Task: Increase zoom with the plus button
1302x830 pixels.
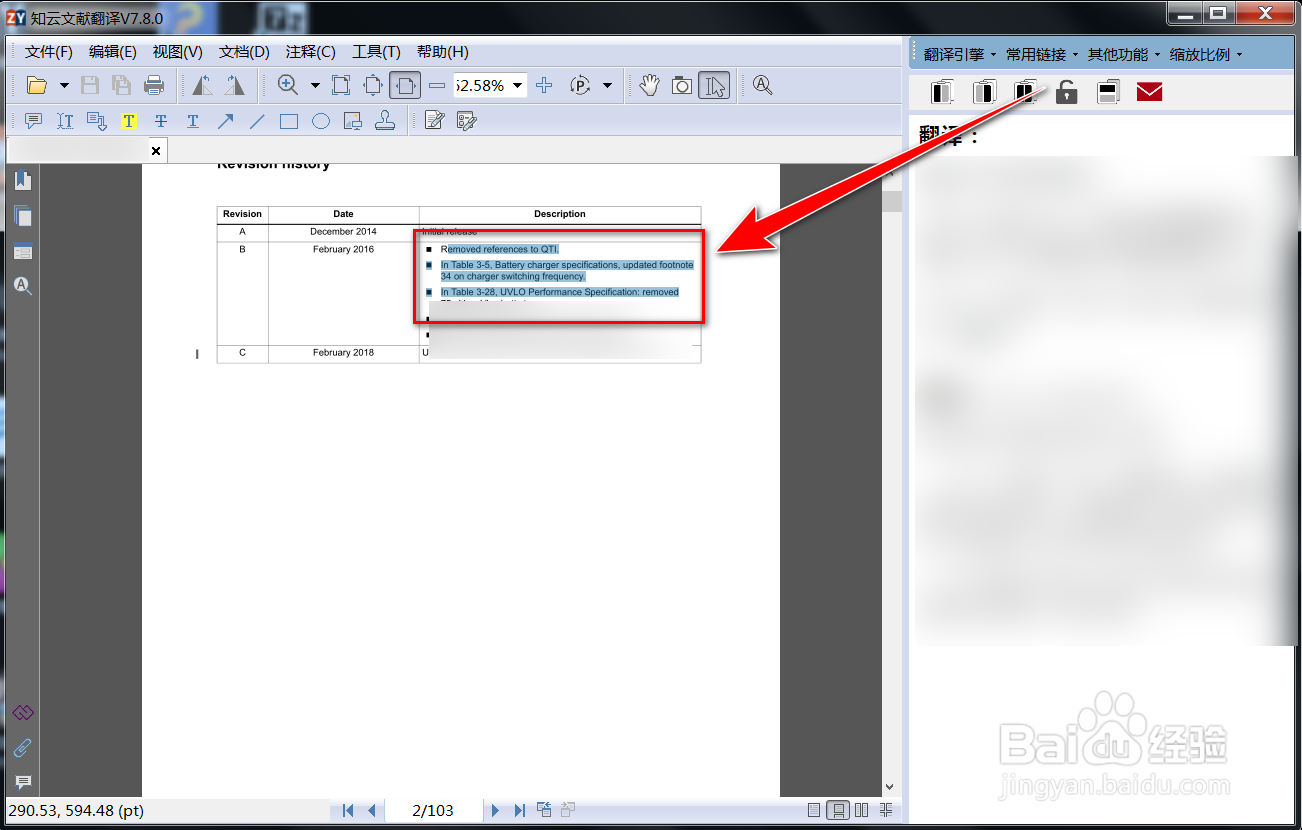Action: [x=544, y=85]
